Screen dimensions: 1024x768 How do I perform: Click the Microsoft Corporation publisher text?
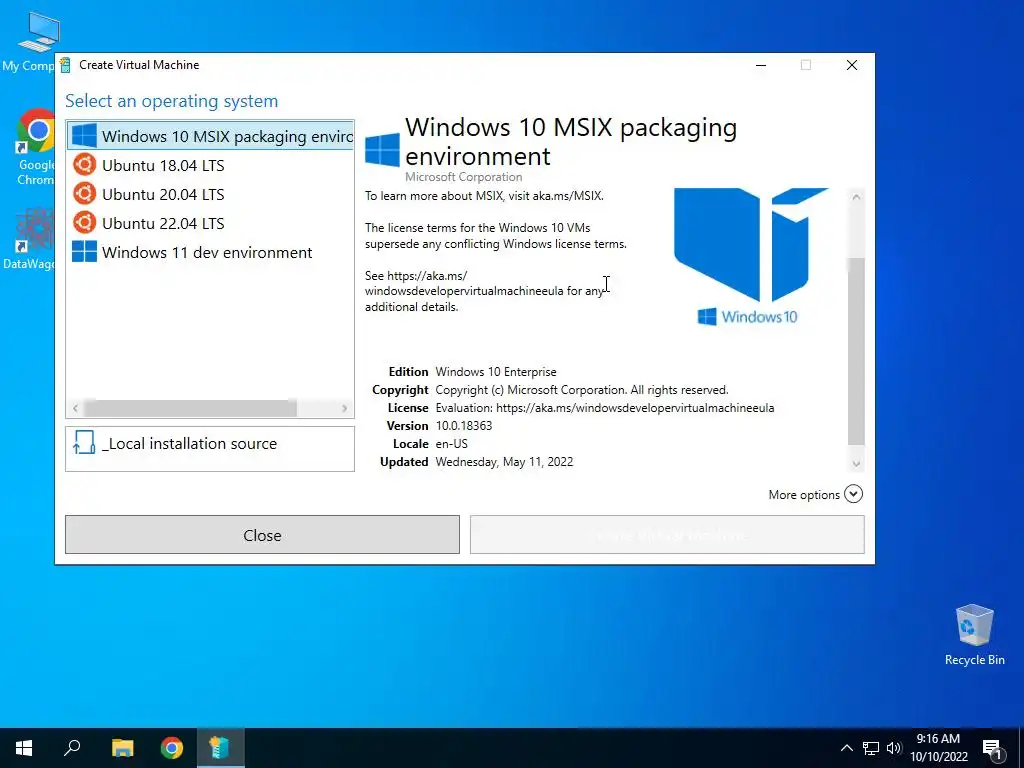pos(464,177)
